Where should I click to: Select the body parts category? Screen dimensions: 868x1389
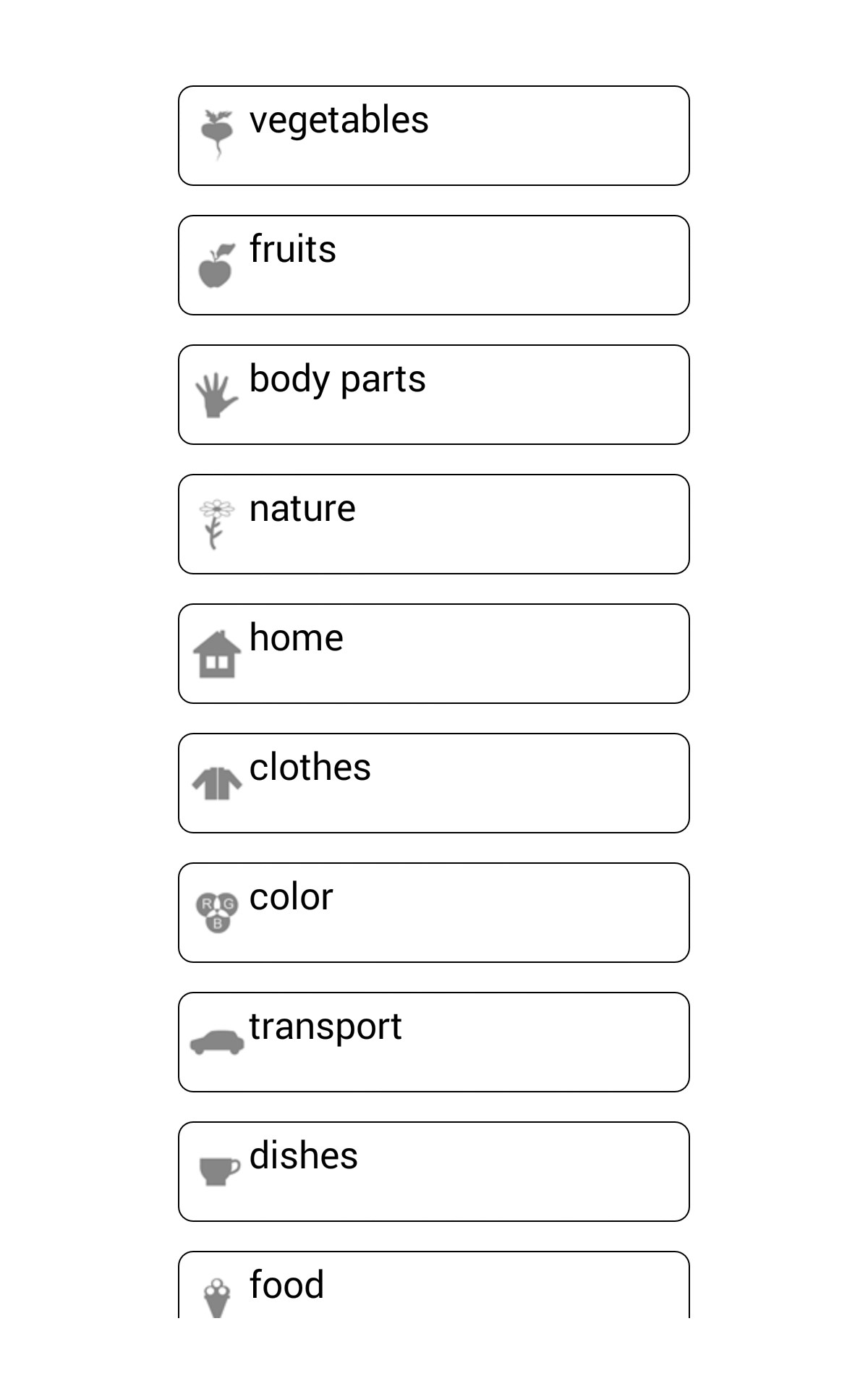pos(434,395)
